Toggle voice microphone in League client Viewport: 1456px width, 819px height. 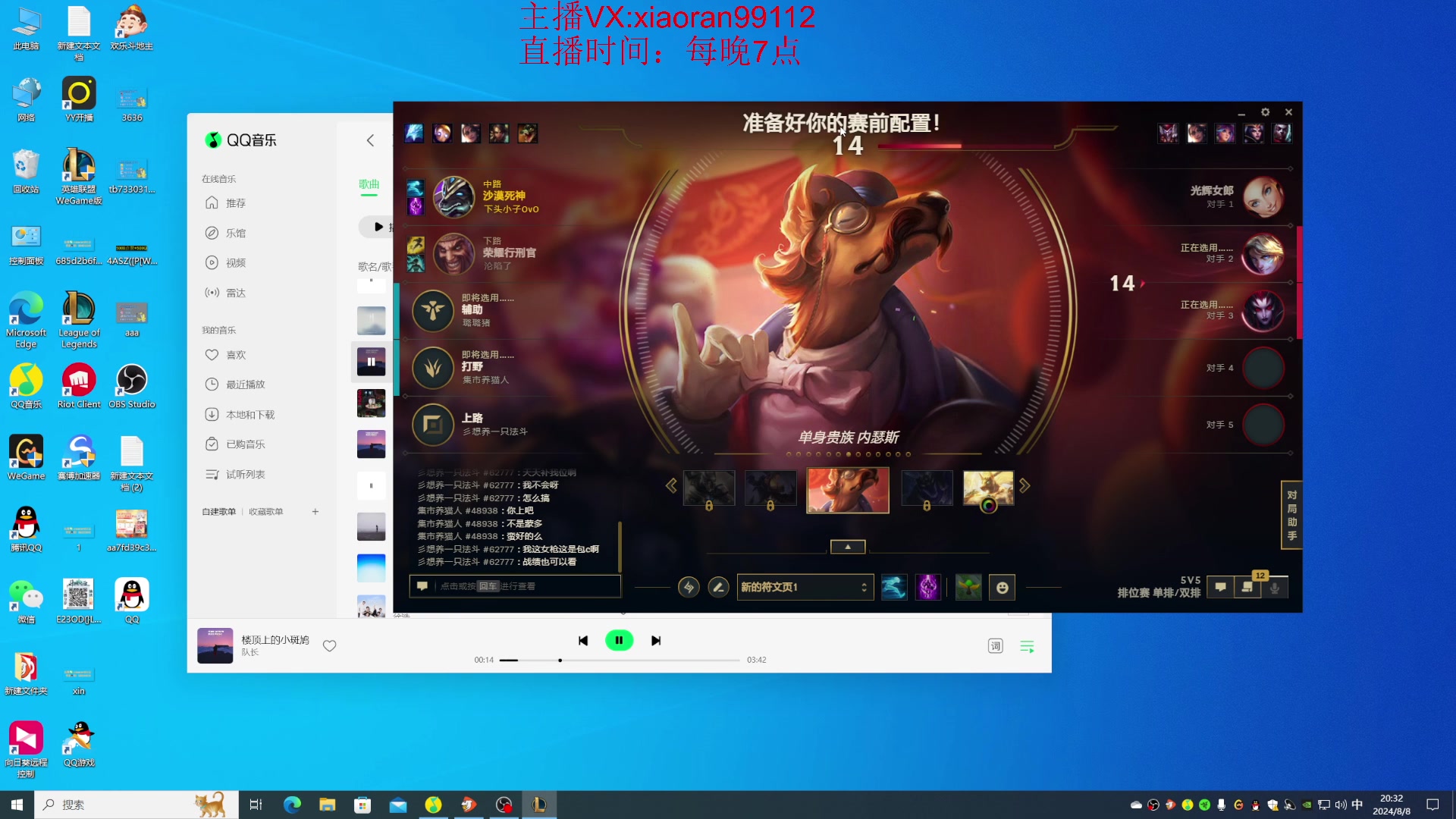coord(1275,588)
